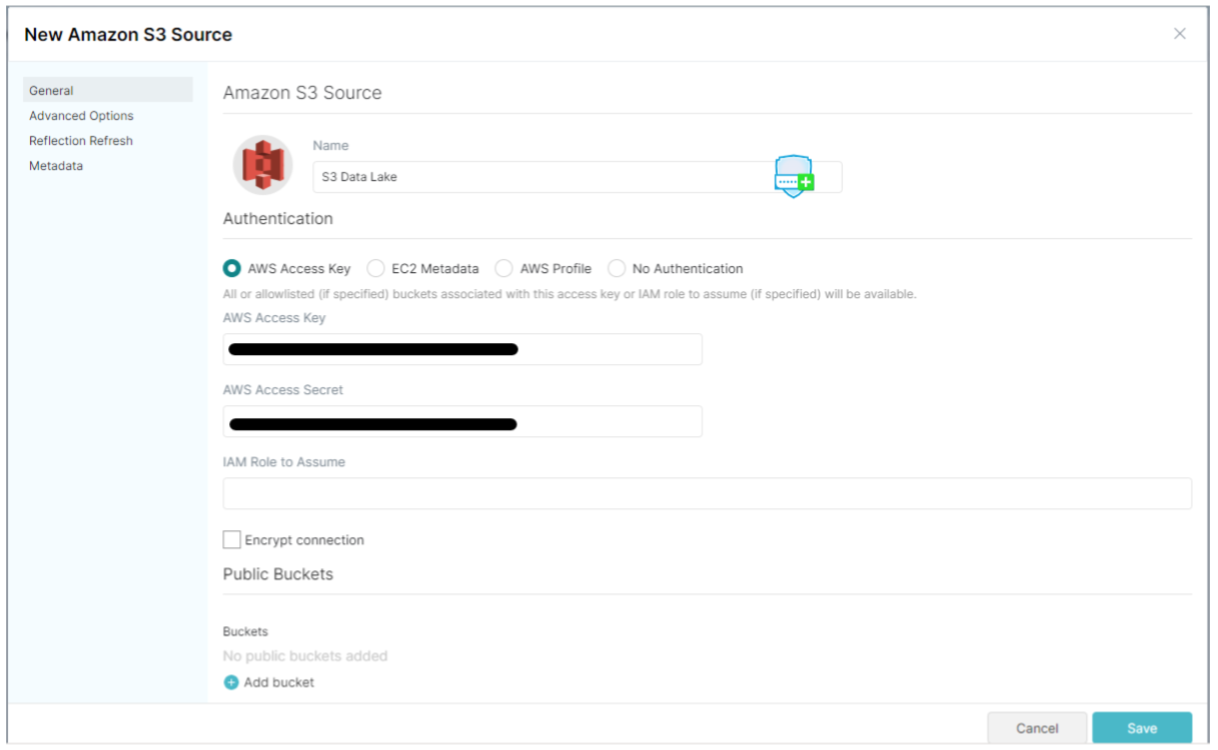Select the AWS Profile radio option

click(x=504, y=268)
